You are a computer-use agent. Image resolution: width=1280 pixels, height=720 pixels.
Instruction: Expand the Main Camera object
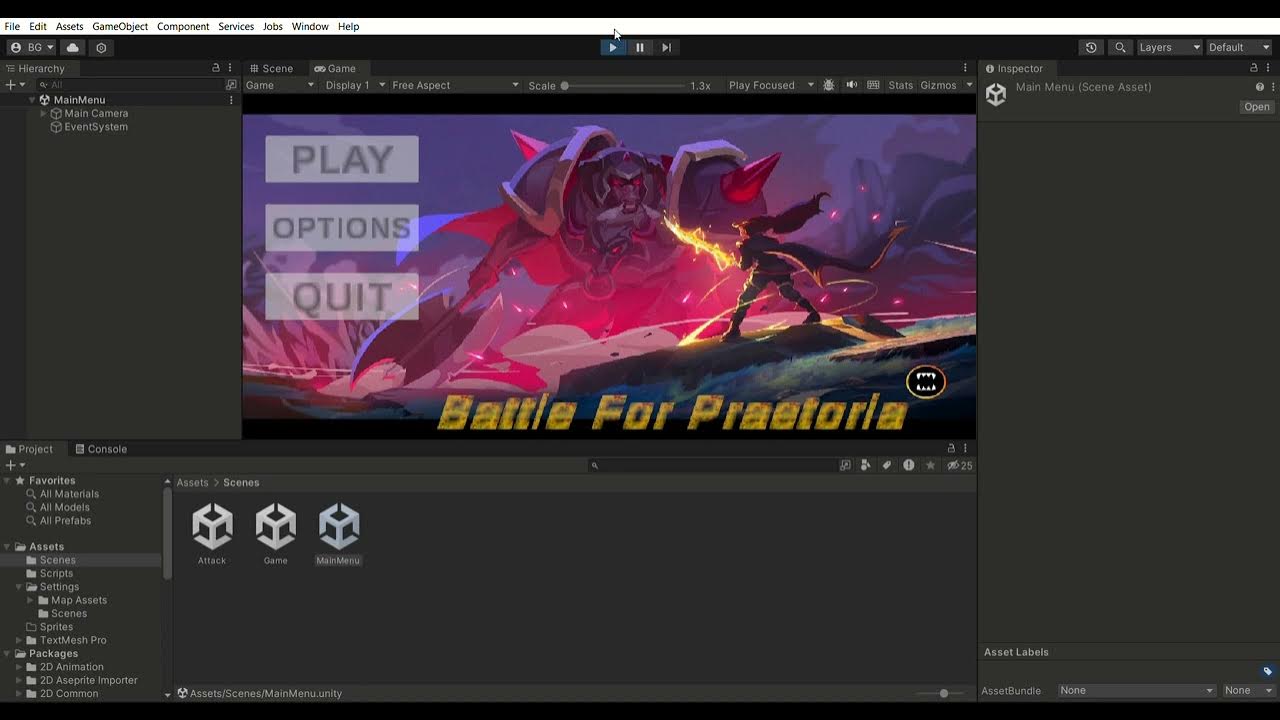[x=43, y=113]
